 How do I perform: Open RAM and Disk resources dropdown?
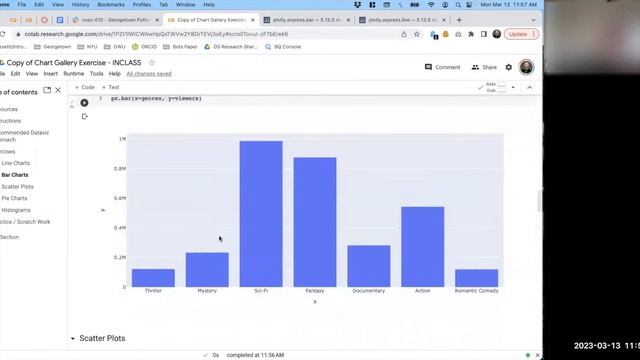click(x=513, y=87)
